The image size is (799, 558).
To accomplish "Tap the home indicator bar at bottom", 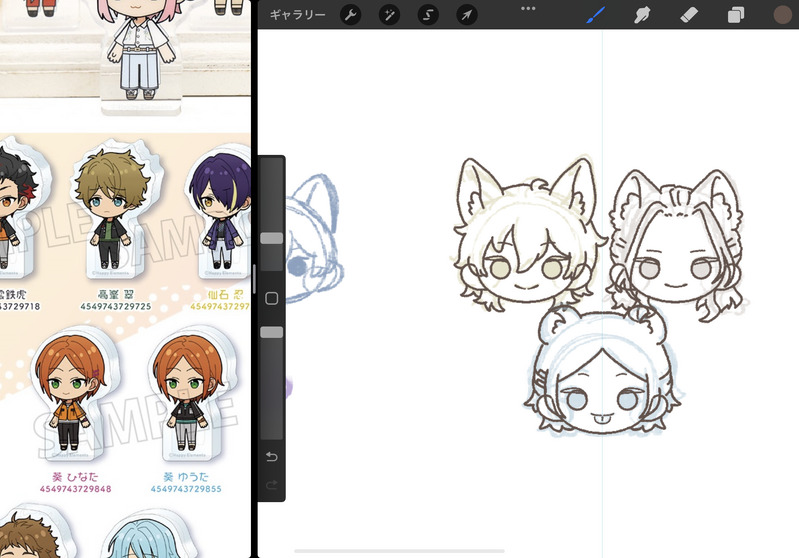I will [400, 551].
